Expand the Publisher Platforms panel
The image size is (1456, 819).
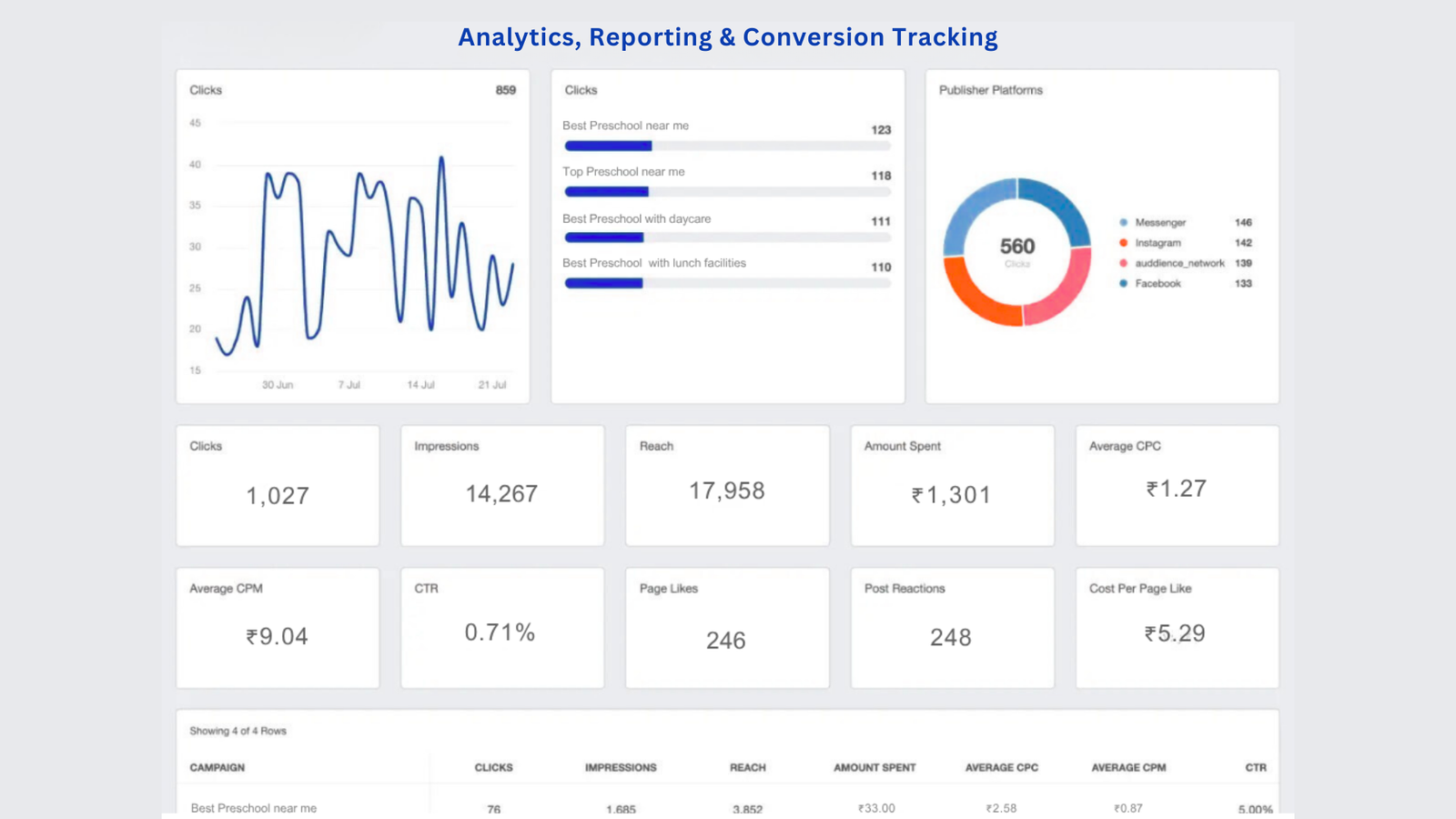coord(991,90)
